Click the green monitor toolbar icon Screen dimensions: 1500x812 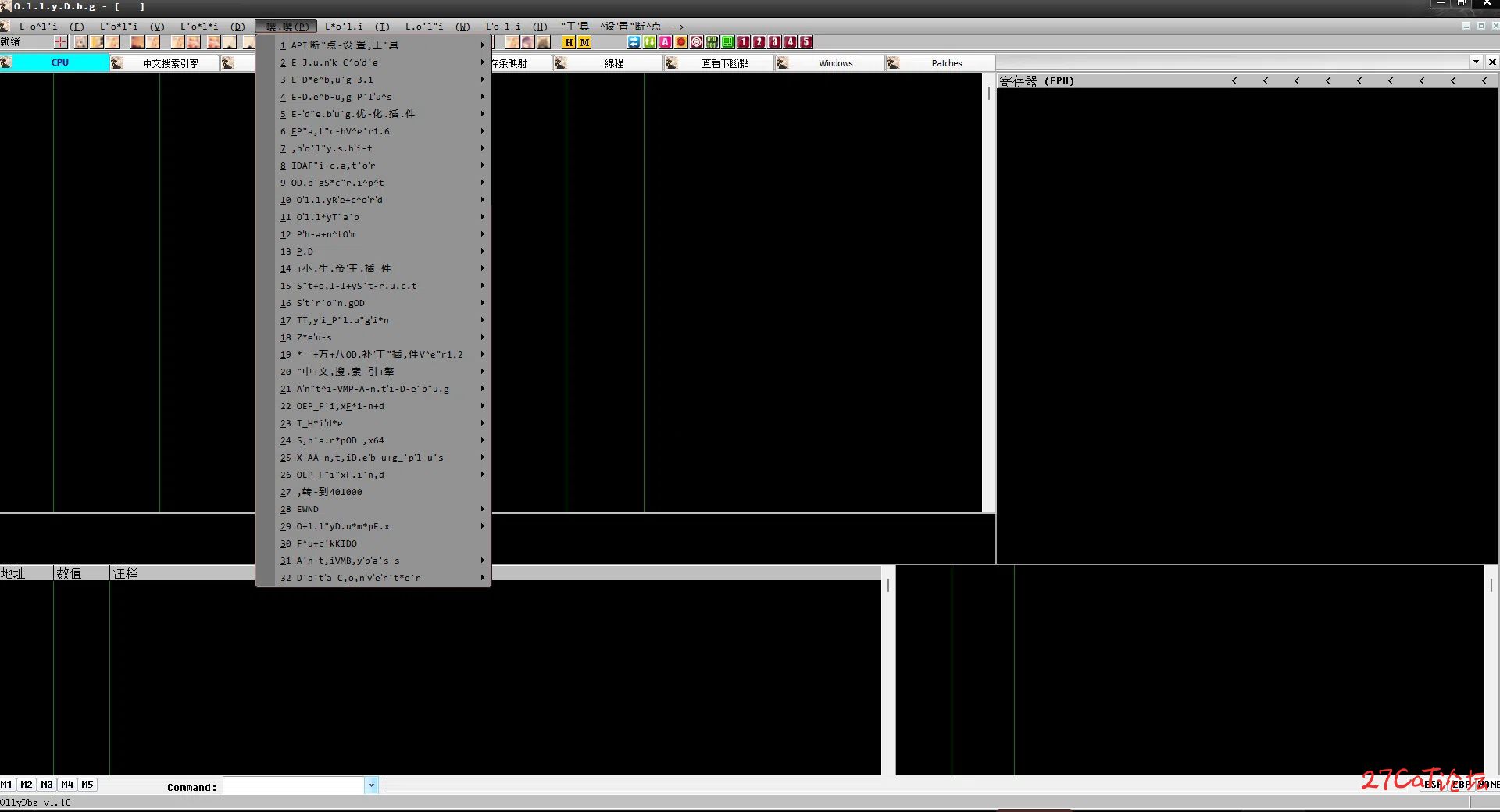click(x=728, y=42)
